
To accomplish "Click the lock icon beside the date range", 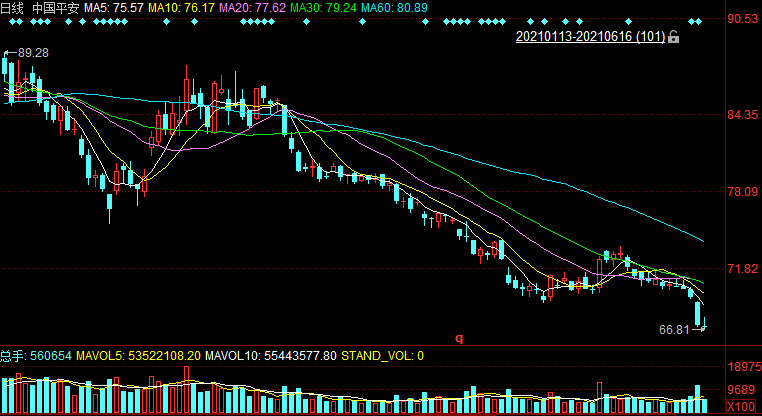I will point(674,37).
